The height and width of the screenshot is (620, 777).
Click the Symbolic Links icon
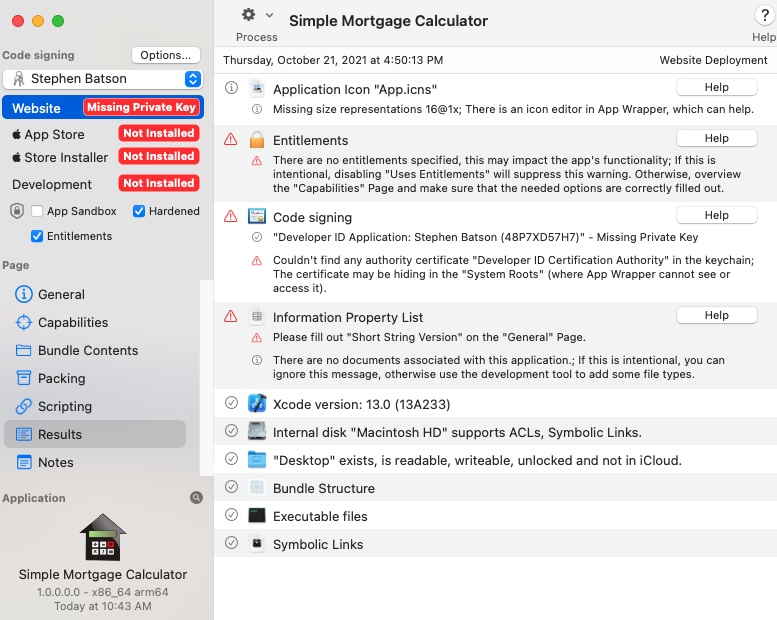click(x=257, y=544)
